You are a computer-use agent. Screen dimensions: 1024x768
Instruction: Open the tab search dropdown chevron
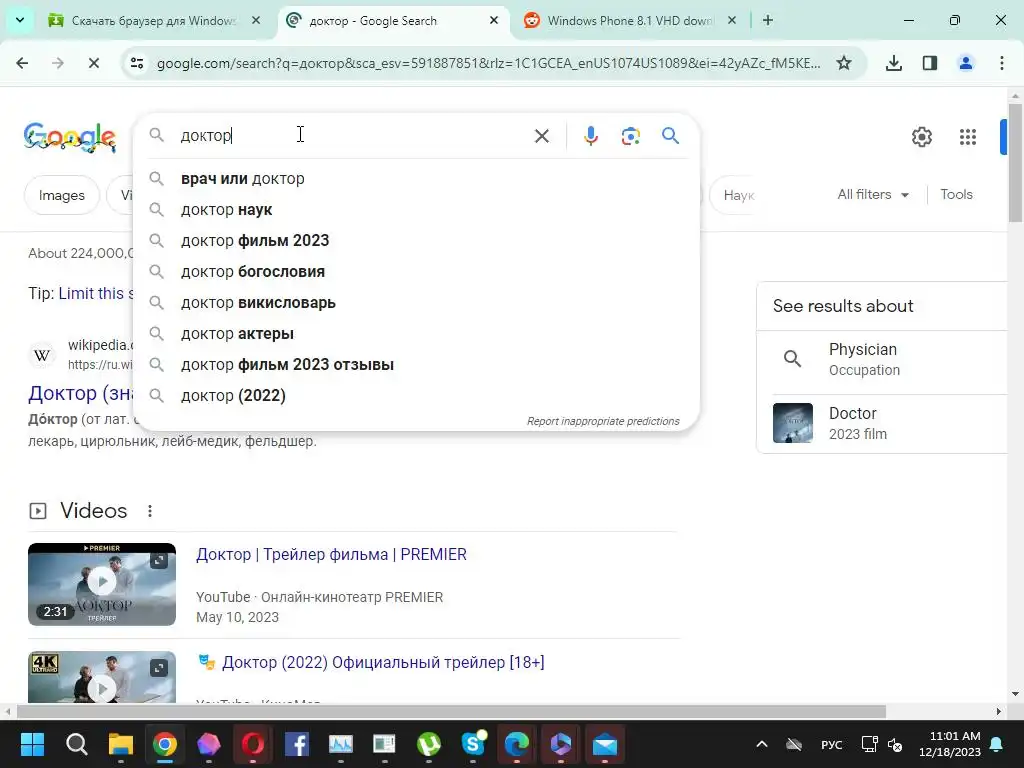click(20, 20)
